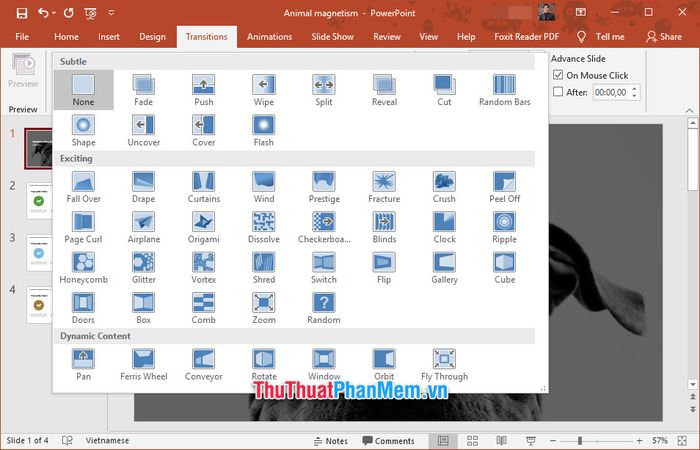Select the Fly Through transition
The height and width of the screenshot is (450, 700).
(444, 364)
